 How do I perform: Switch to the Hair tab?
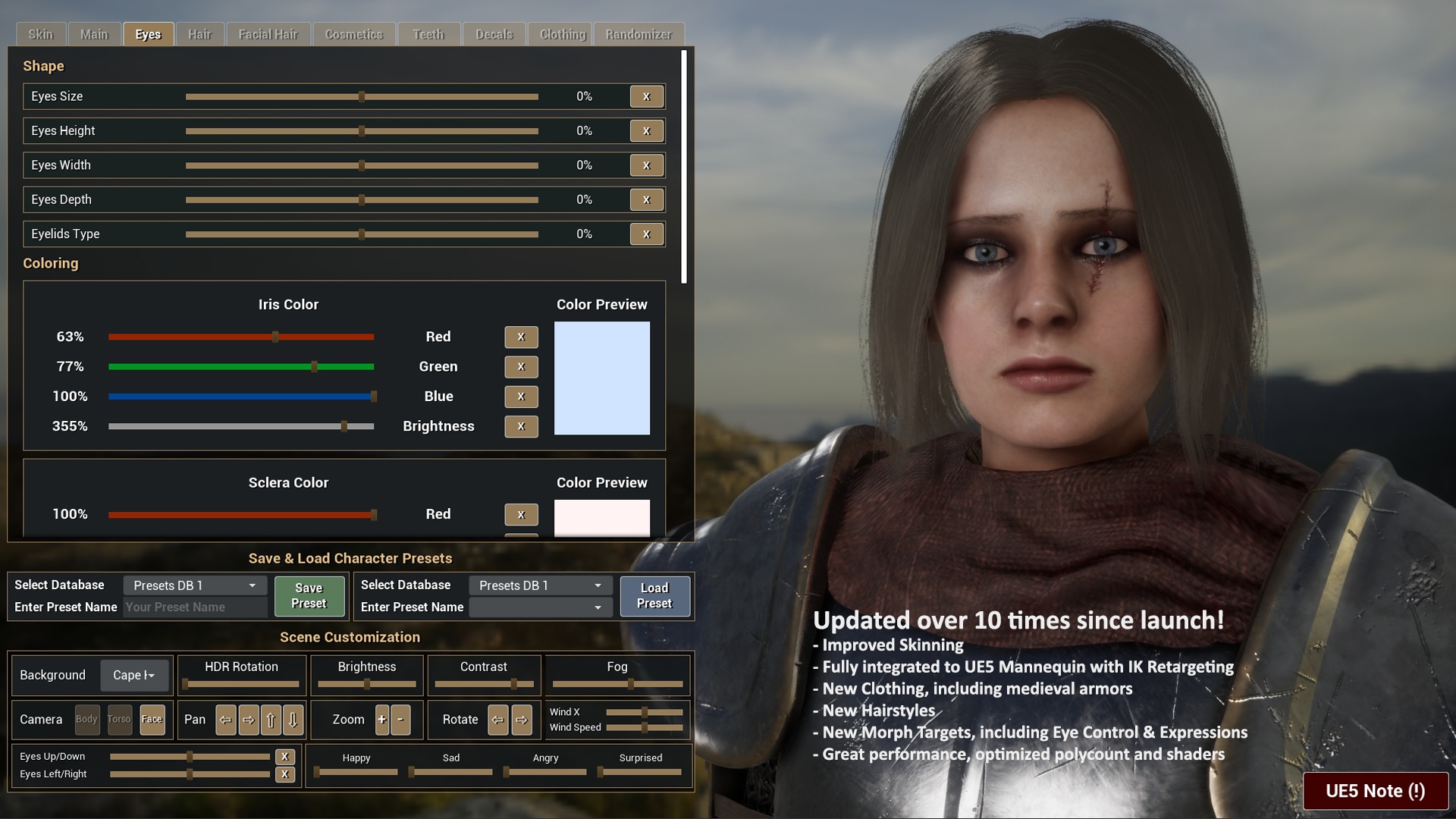point(200,33)
